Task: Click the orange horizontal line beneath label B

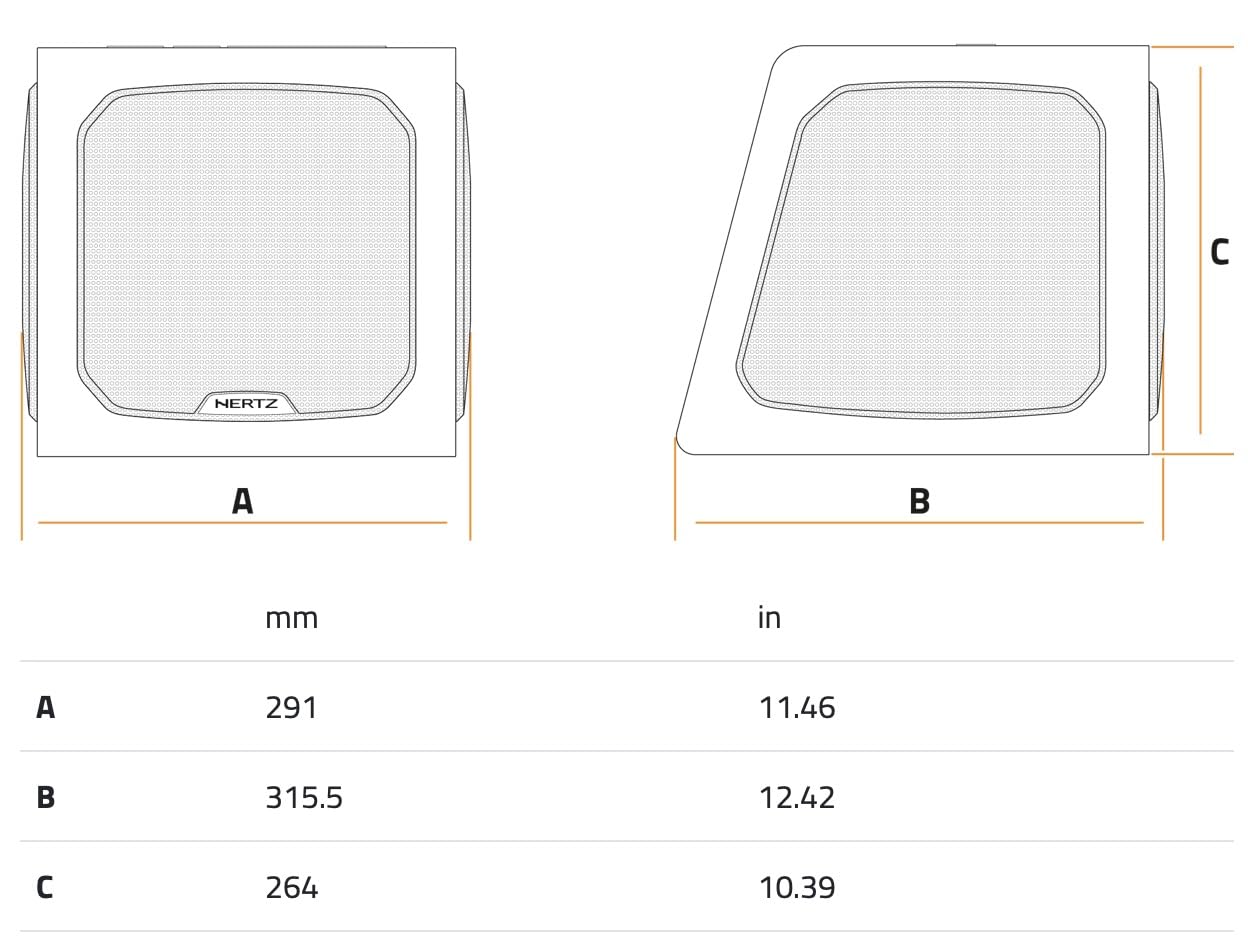Action: (919, 522)
